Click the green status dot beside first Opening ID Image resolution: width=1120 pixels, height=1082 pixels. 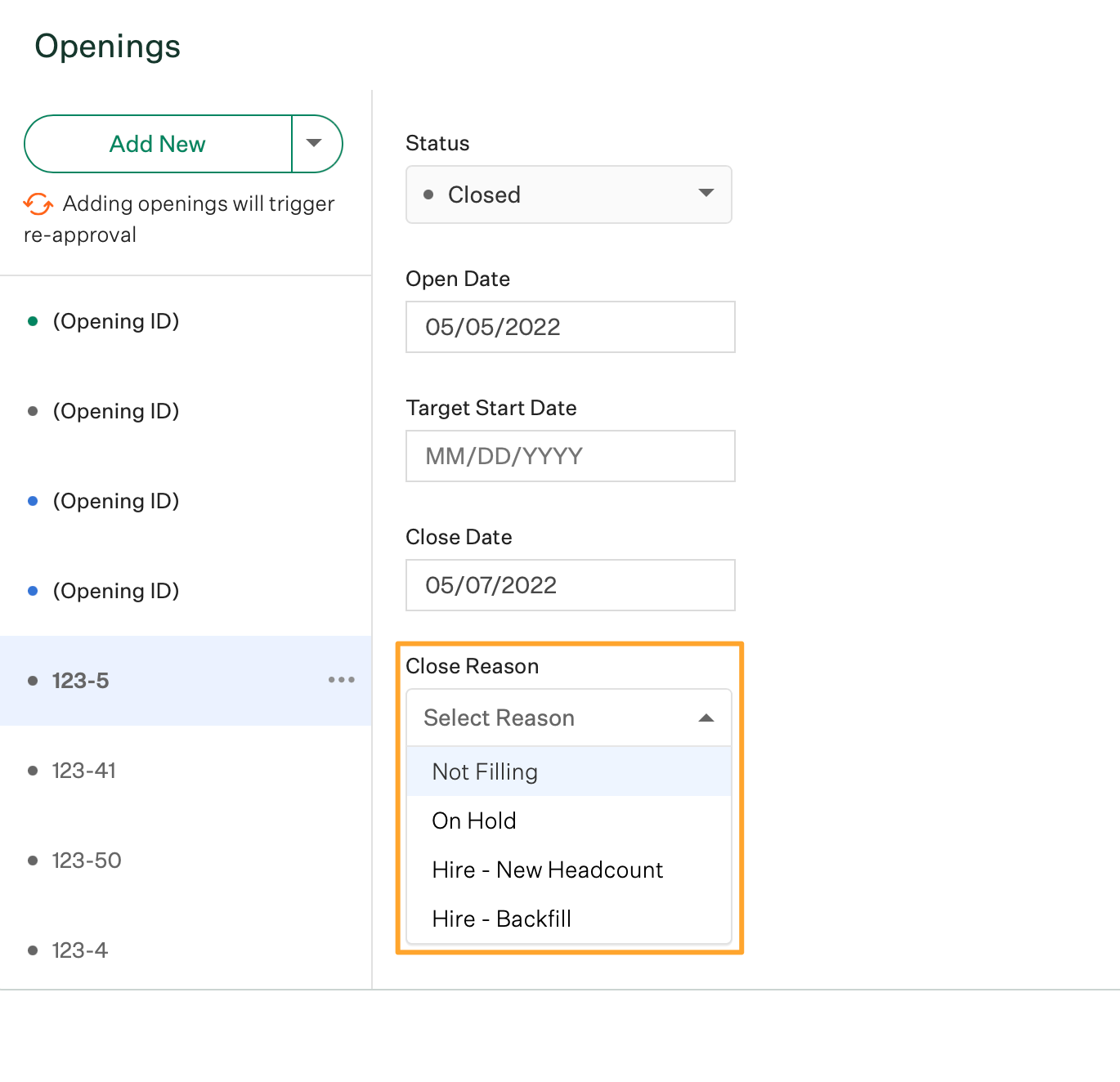tap(32, 320)
